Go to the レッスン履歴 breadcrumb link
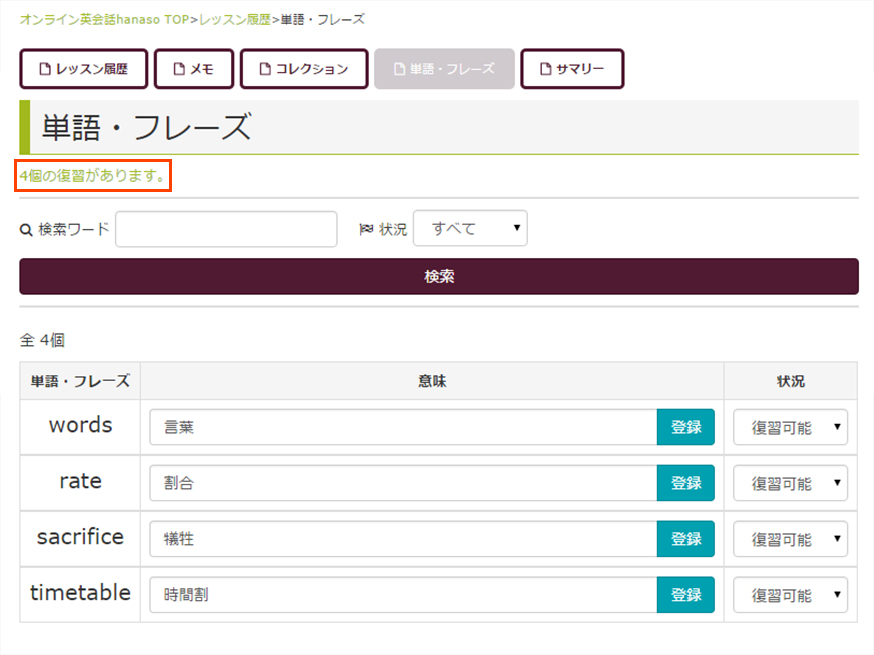 point(235,20)
